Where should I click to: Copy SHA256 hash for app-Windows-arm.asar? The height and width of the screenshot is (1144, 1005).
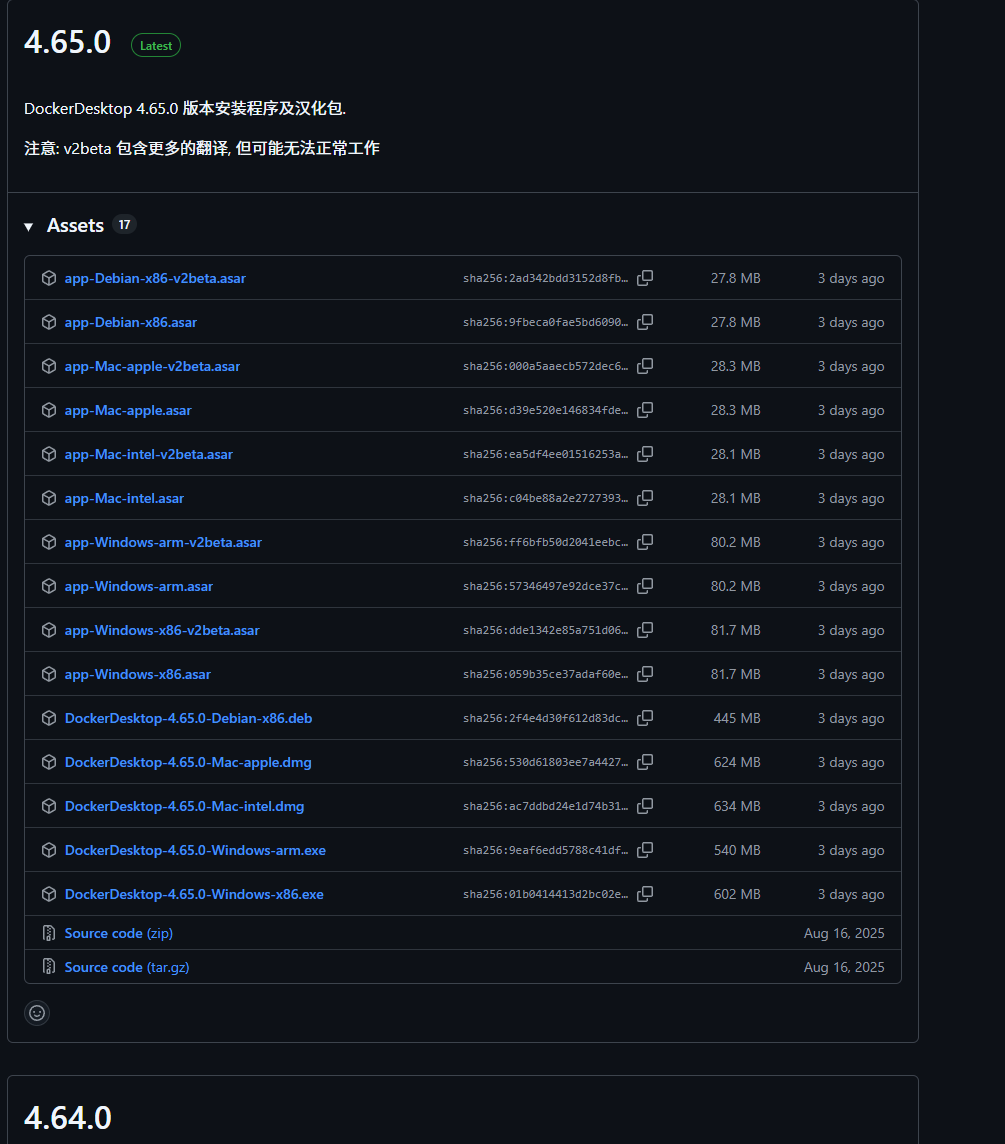point(645,586)
